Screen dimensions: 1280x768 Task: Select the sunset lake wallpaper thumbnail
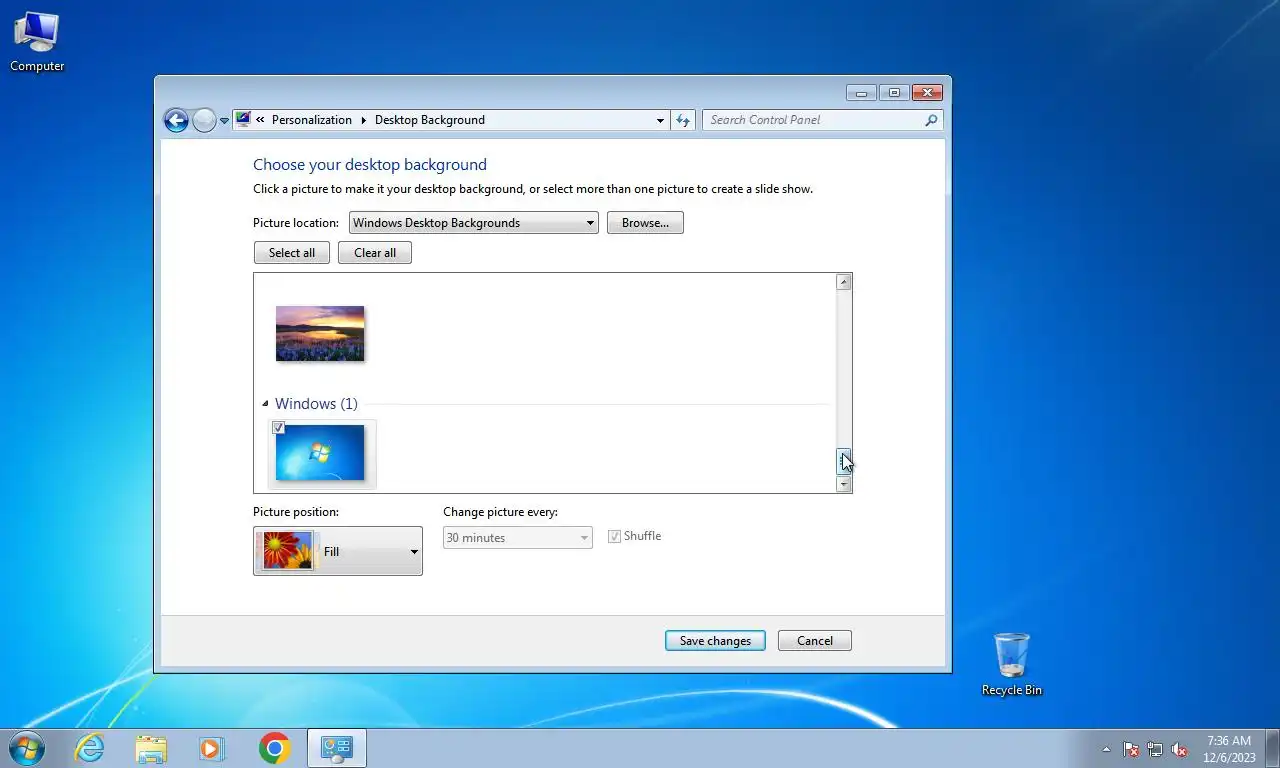(x=320, y=333)
